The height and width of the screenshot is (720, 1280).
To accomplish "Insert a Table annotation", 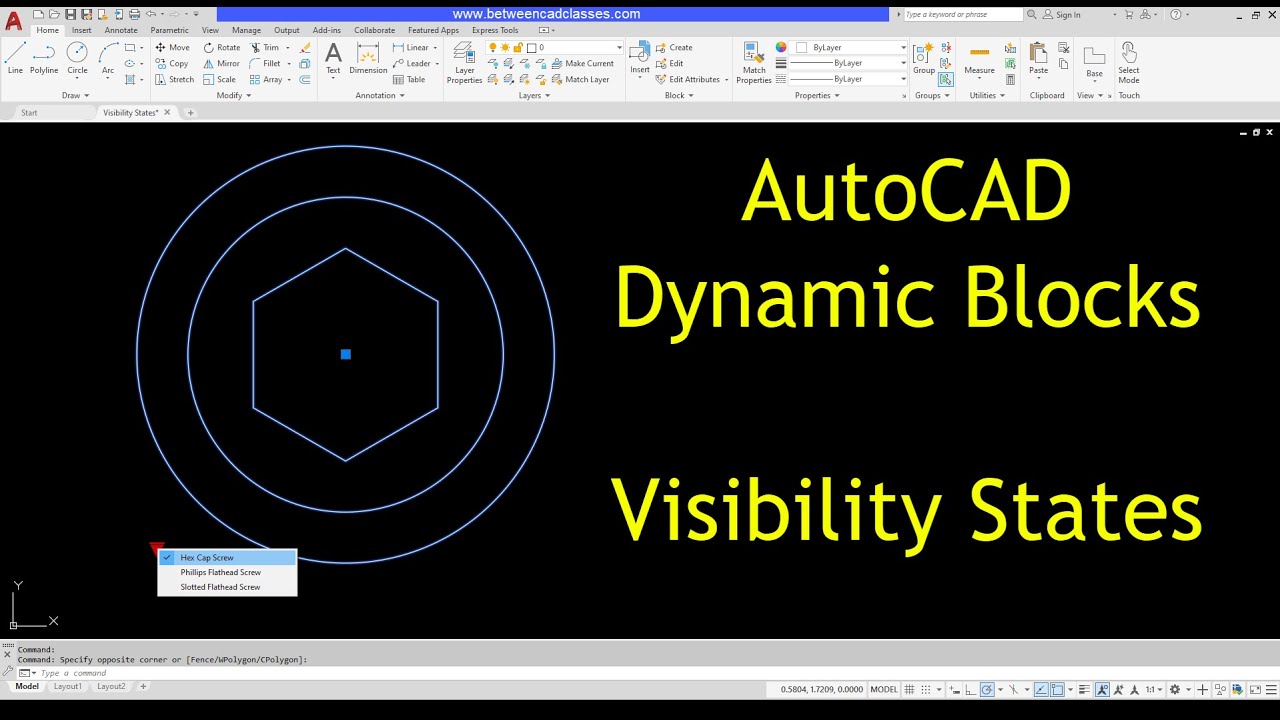I will coord(409,79).
